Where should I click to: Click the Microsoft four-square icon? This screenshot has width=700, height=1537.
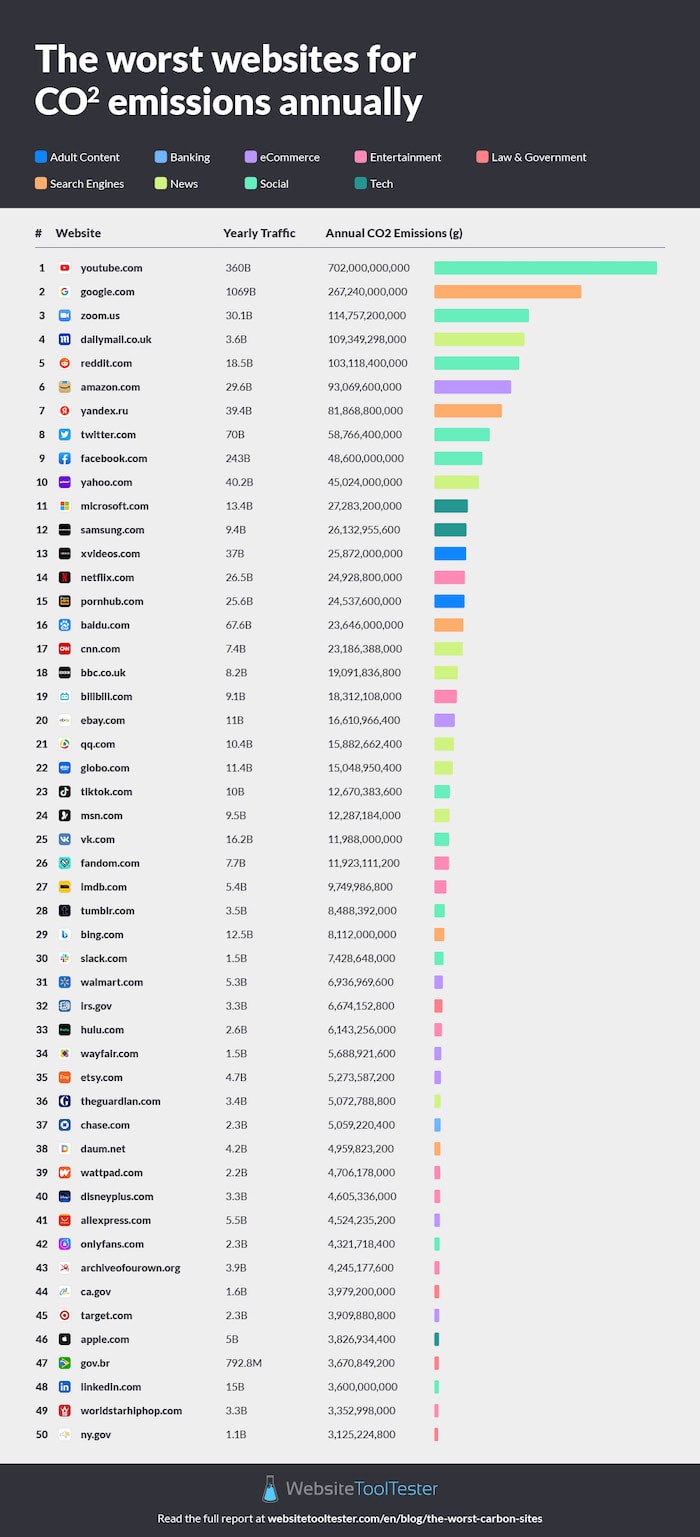[x=64, y=506]
